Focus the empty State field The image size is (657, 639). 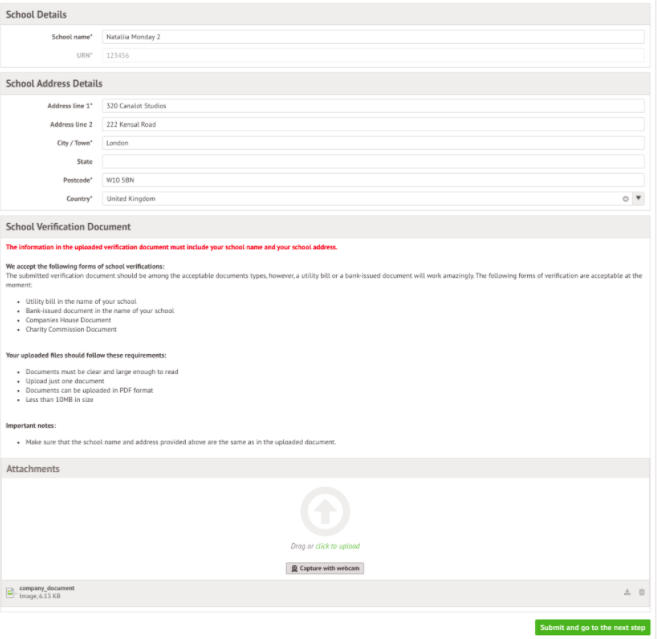coord(372,161)
